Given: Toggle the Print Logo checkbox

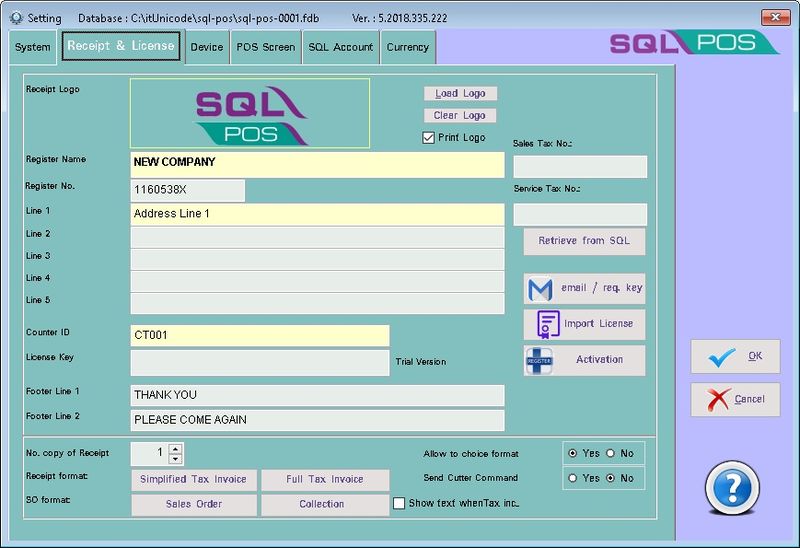Looking at the screenshot, I should (x=429, y=138).
